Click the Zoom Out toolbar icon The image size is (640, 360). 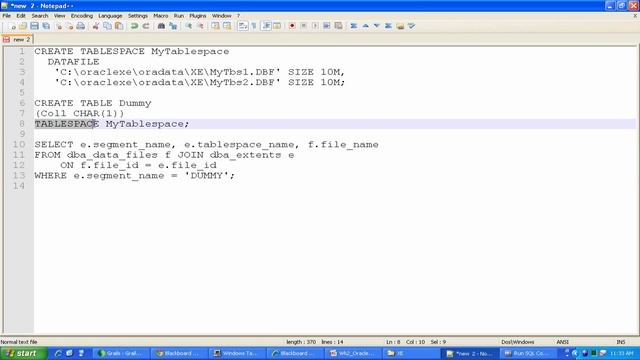[200, 26]
